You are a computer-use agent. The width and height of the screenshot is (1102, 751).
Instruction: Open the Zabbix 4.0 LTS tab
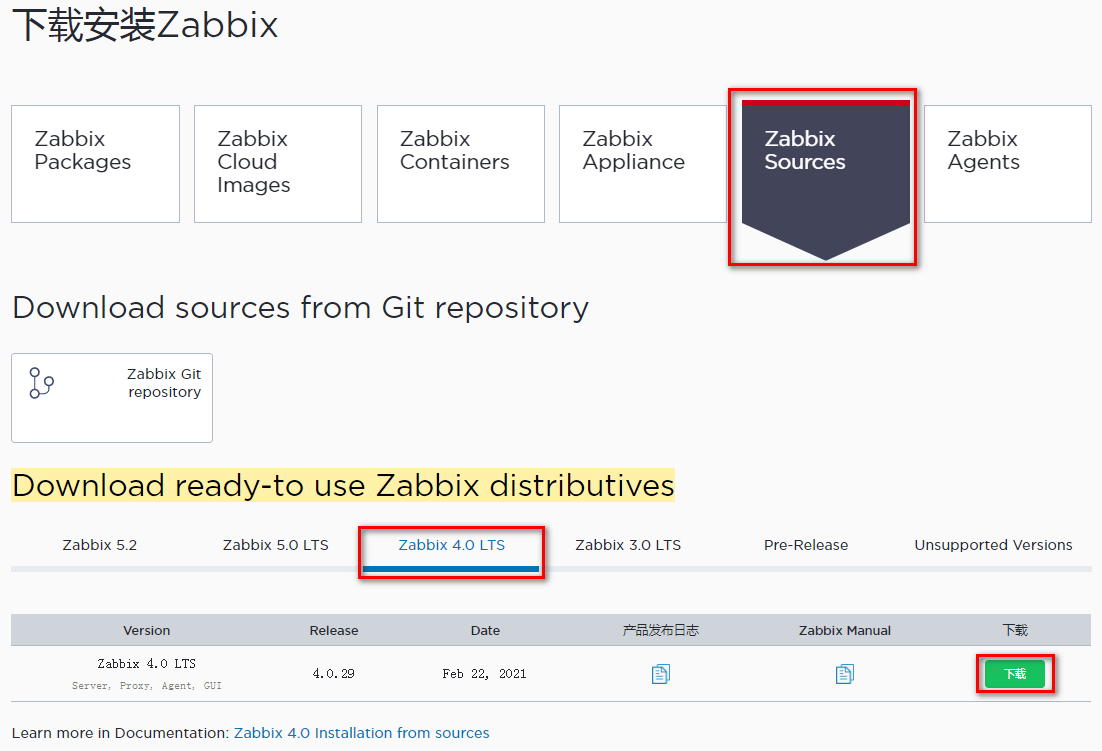(x=451, y=545)
